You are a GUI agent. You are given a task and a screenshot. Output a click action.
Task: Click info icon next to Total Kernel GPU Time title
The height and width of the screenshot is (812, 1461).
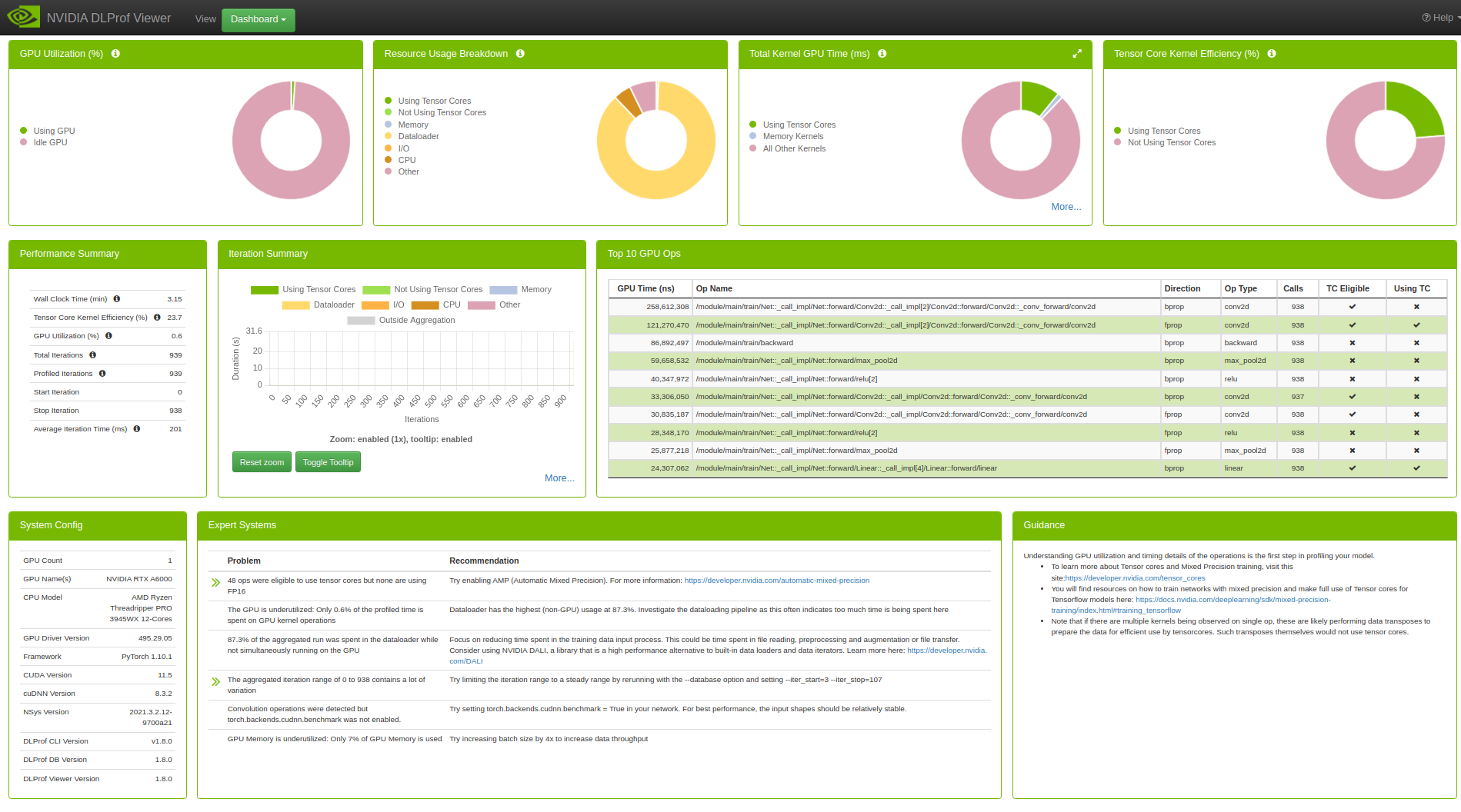(x=882, y=54)
